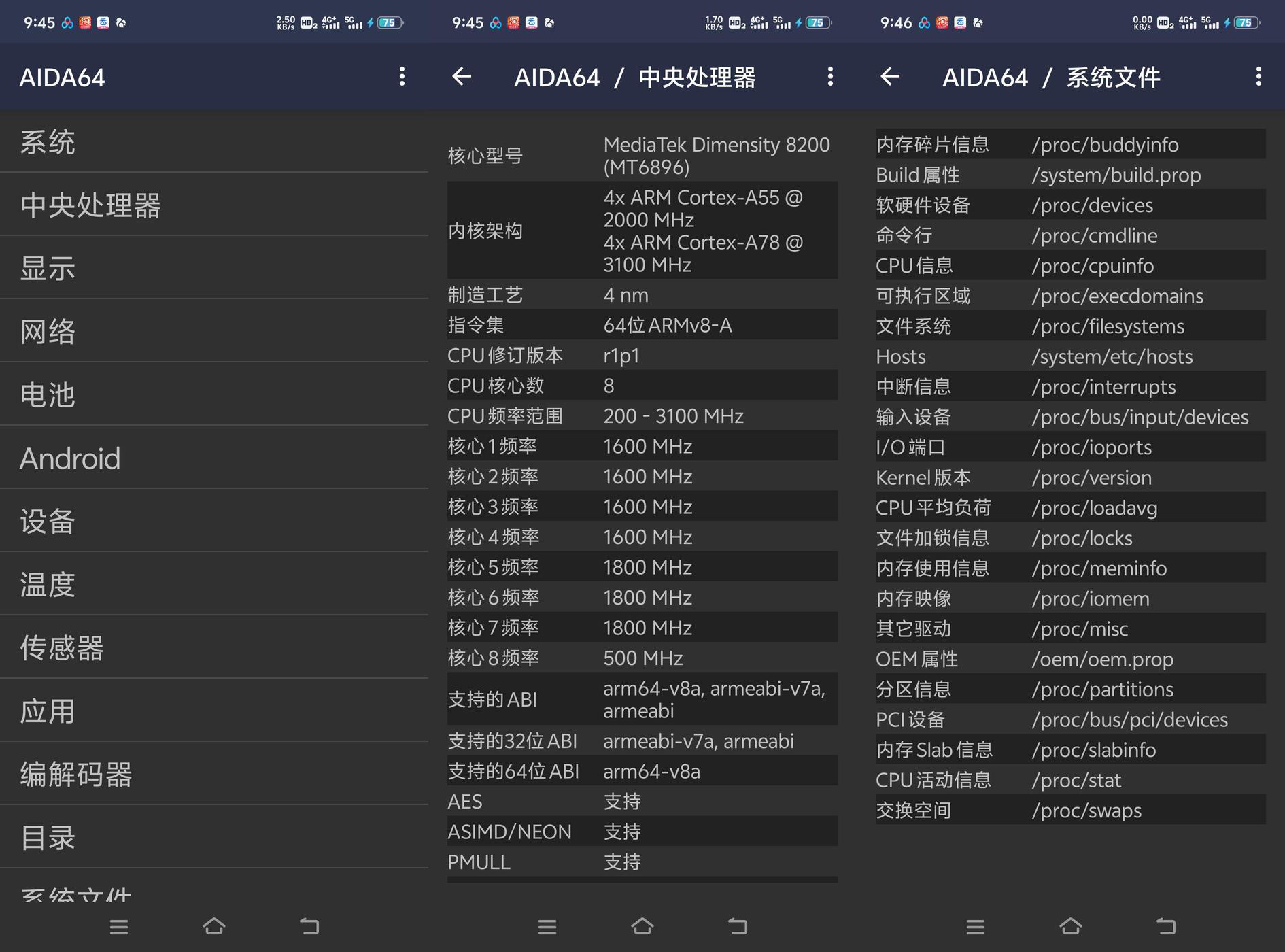The image size is (1285, 952).
Task: Open /proc/bus/pci/devices entry
Action: click(1071, 719)
